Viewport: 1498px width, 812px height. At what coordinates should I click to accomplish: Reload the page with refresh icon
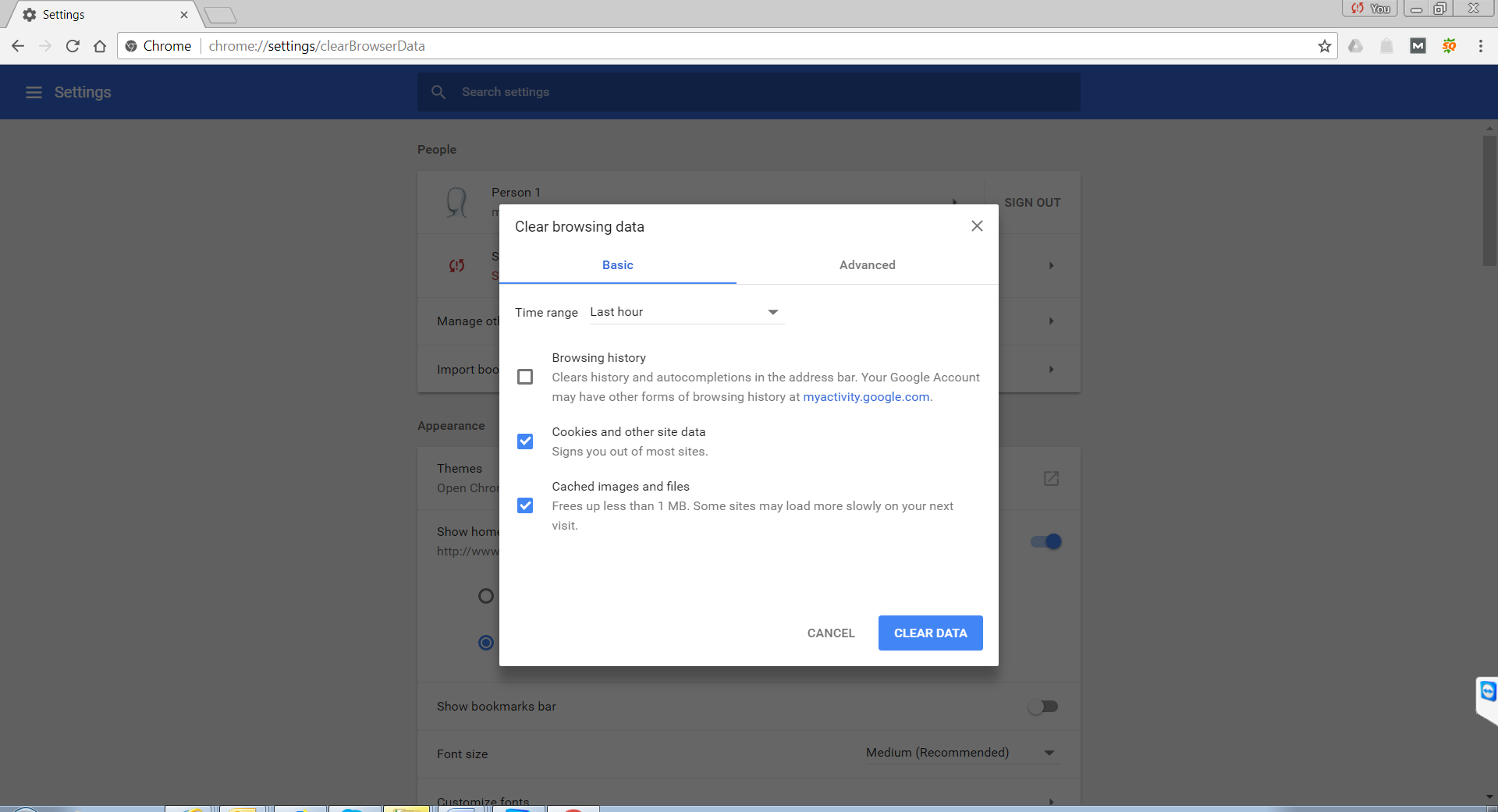tap(73, 46)
